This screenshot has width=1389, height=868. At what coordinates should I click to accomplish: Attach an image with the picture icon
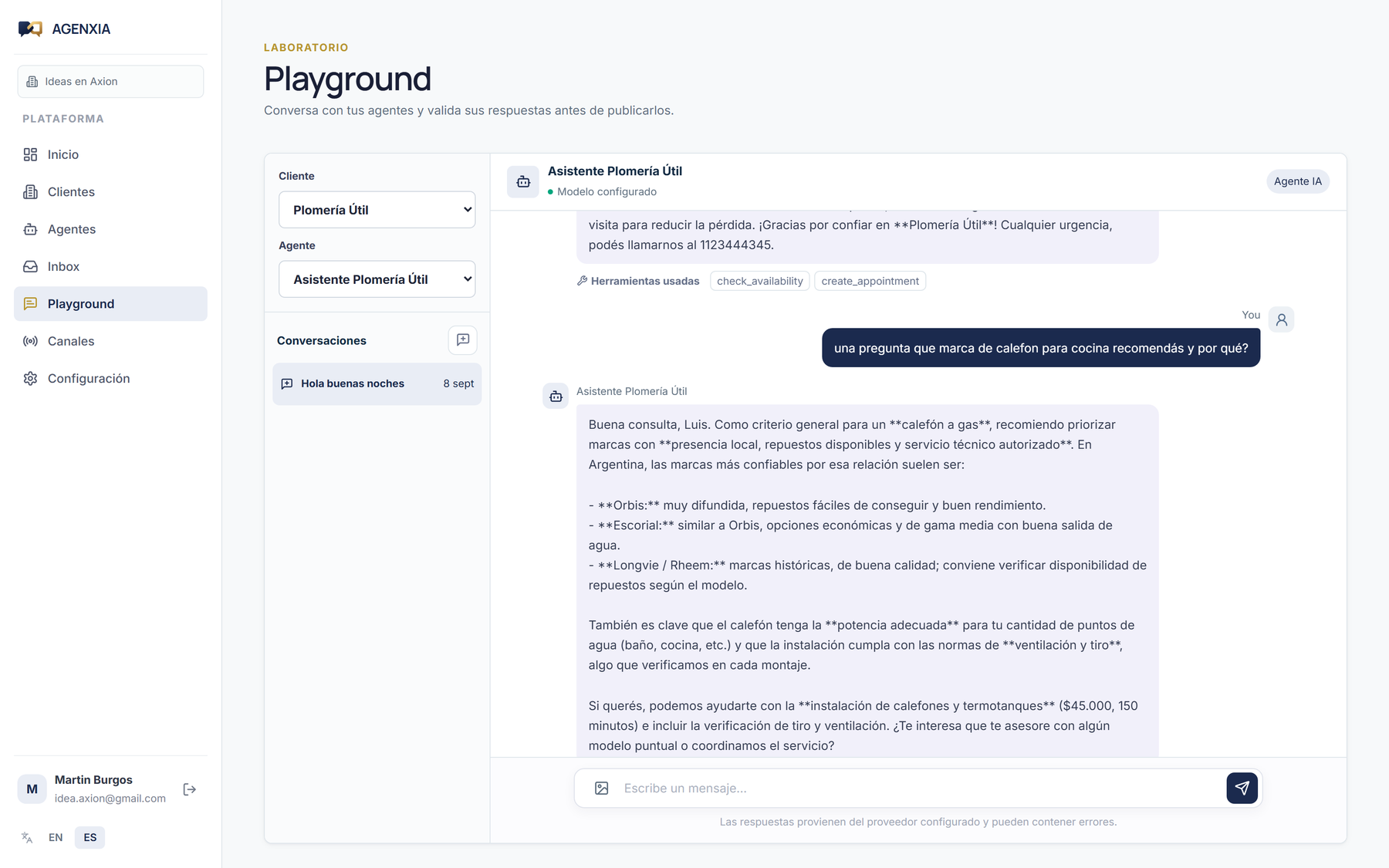602,789
